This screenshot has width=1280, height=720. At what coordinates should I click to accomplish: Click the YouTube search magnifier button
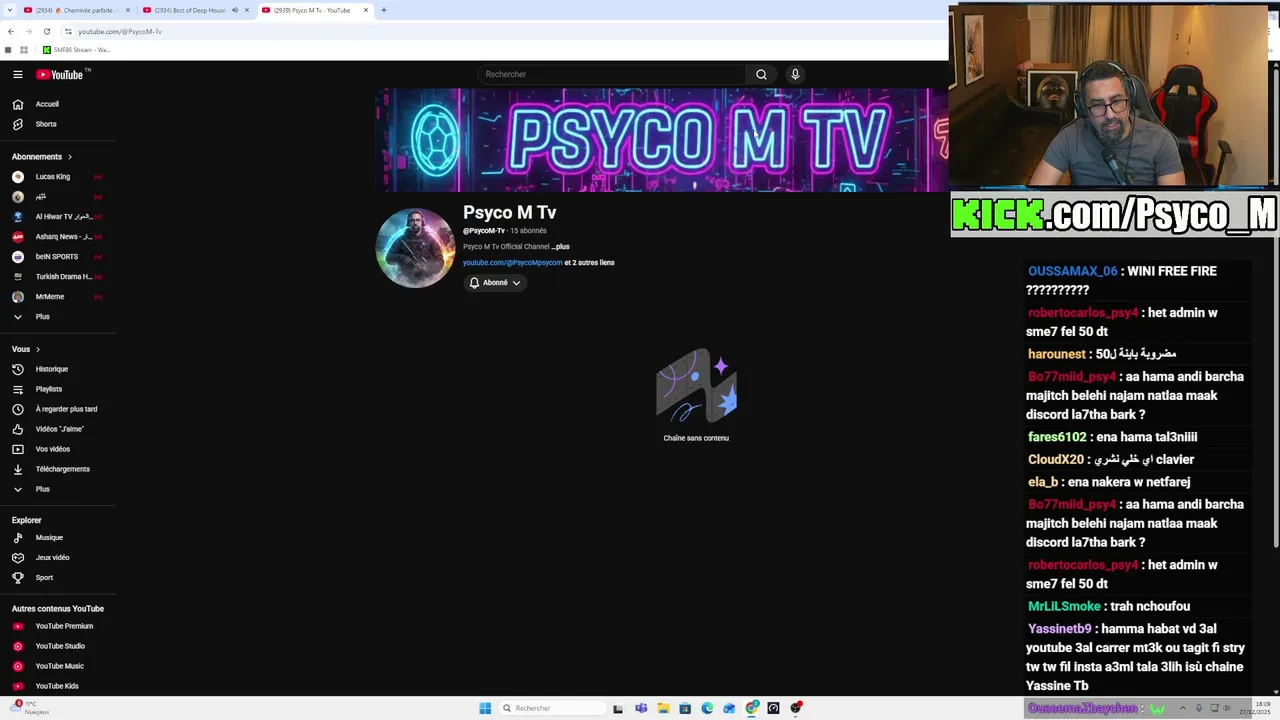pyautogui.click(x=761, y=74)
